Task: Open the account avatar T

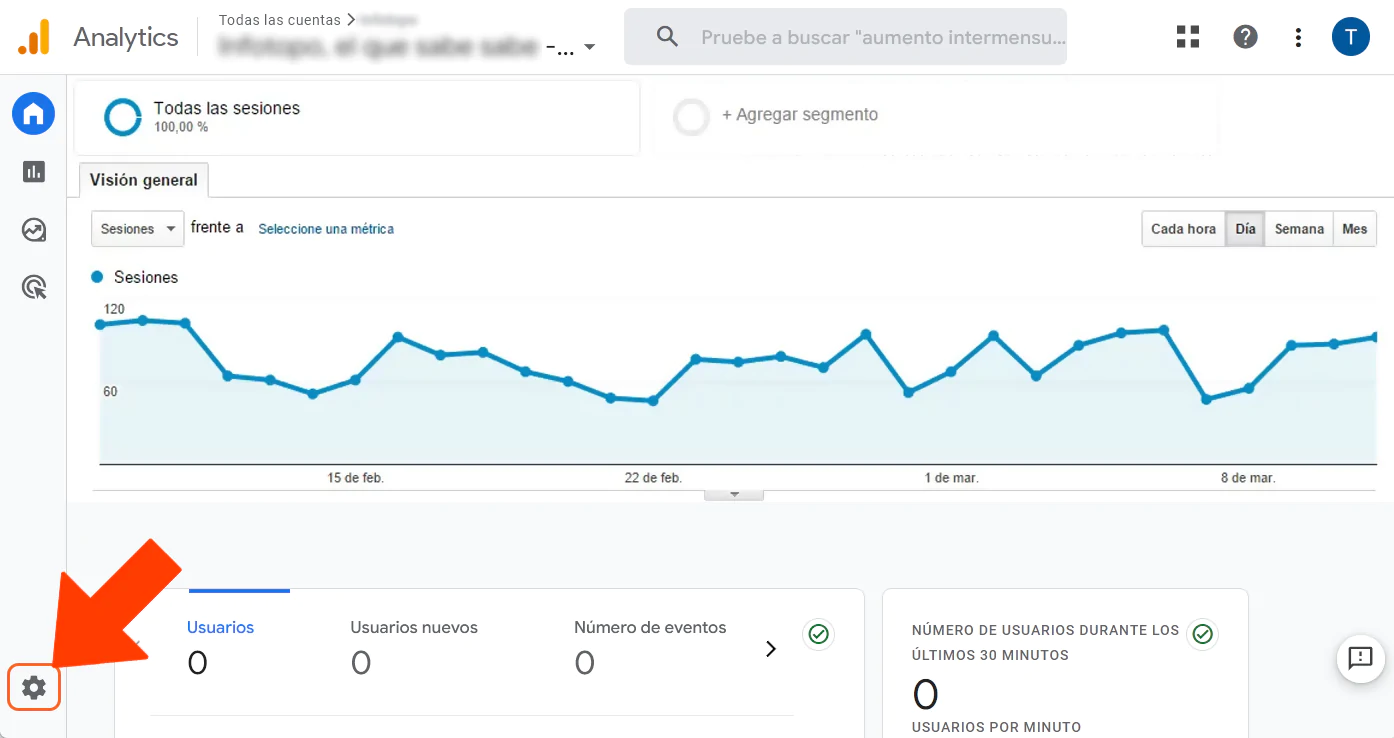Action: pyautogui.click(x=1351, y=36)
